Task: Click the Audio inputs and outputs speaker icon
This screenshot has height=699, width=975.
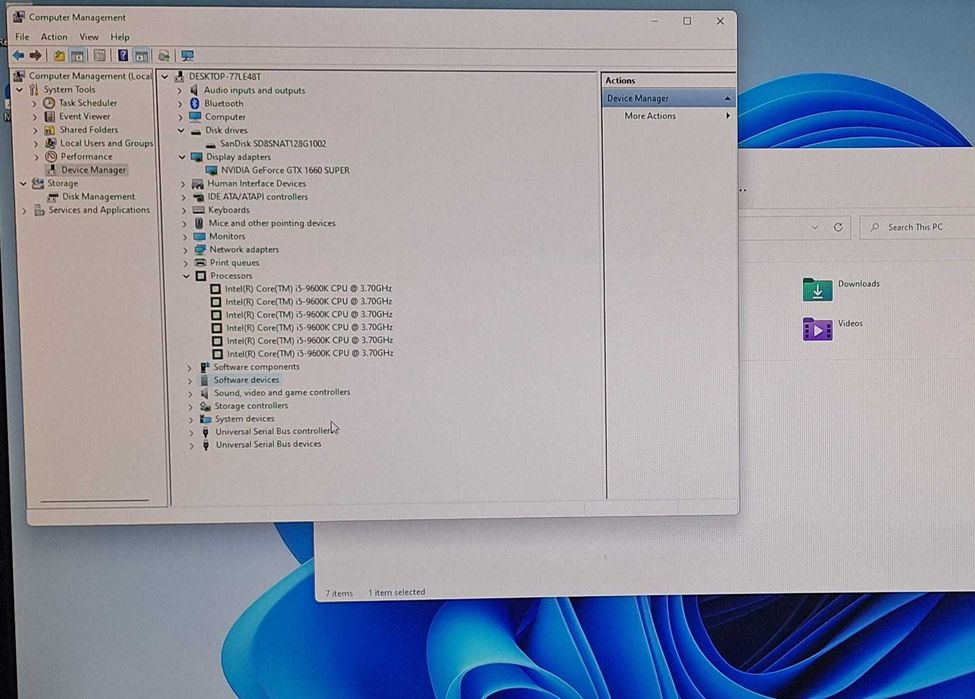Action: (194, 90)
